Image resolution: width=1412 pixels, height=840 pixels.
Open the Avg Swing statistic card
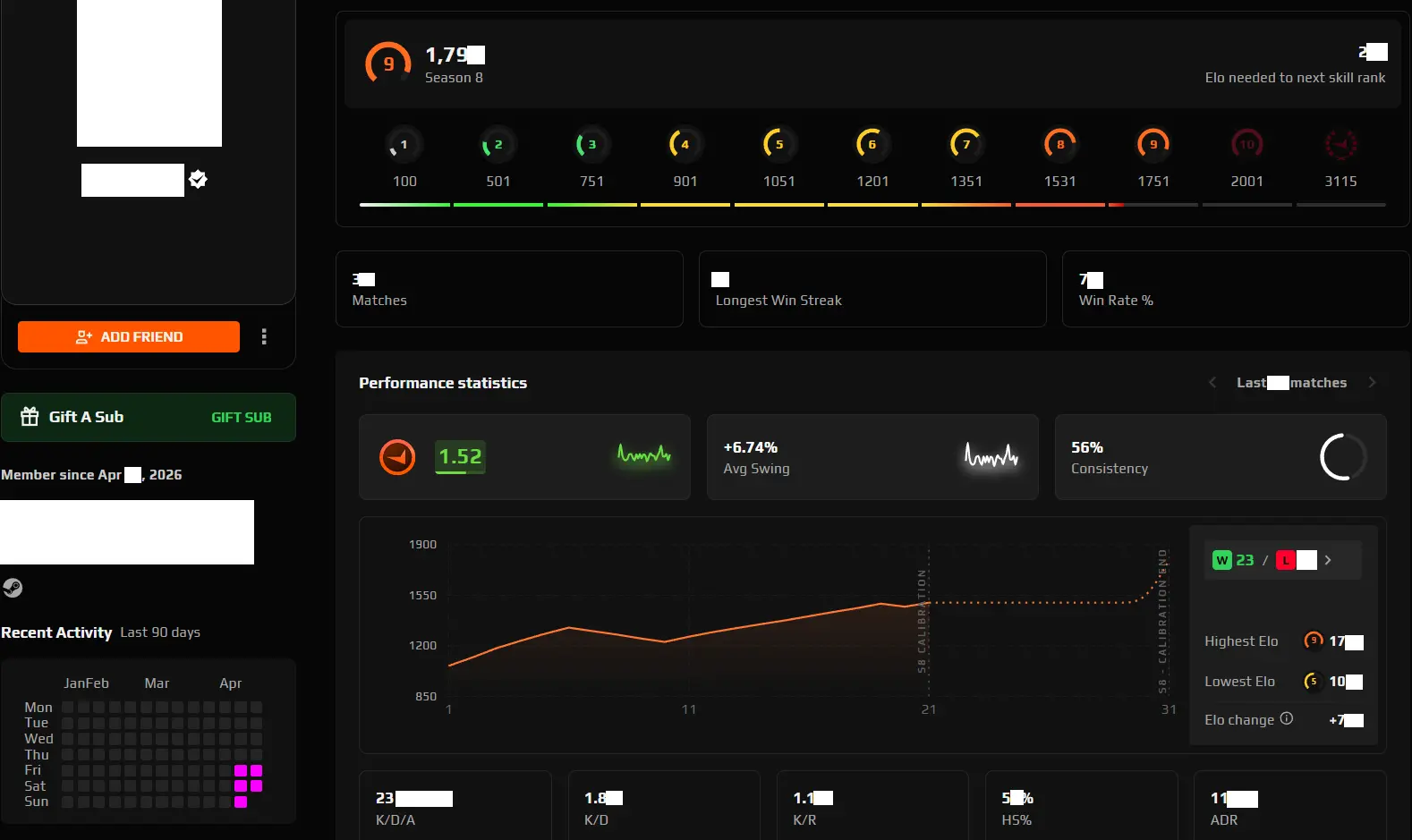tap(872, 457)
